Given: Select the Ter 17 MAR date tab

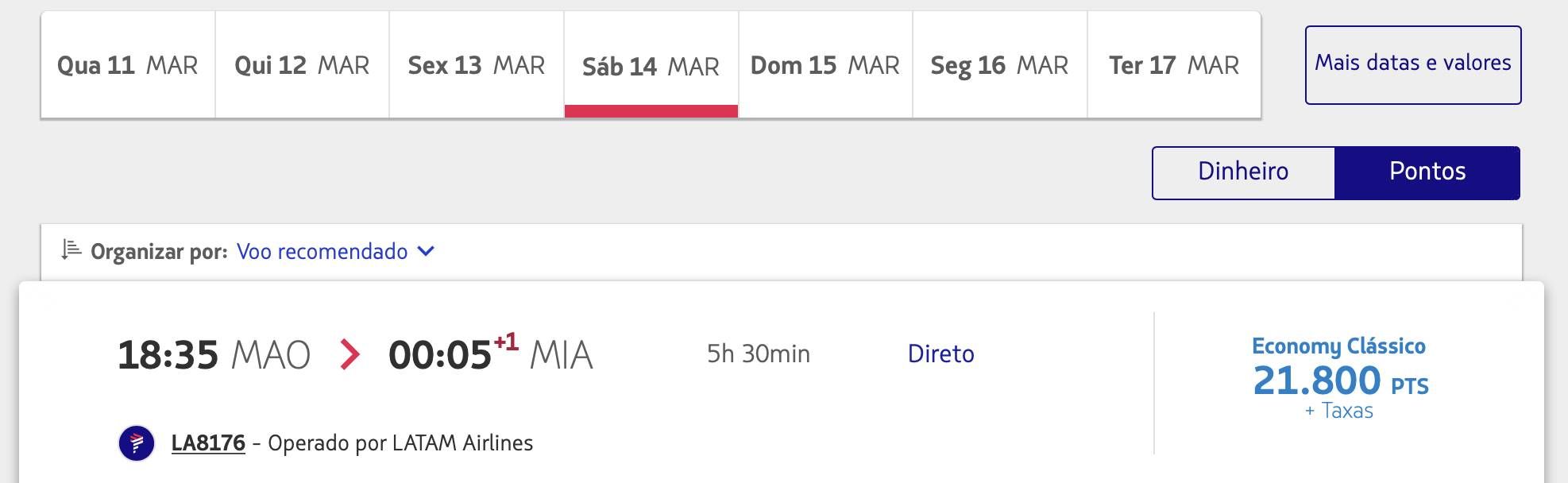Looking at the screenshot, I should [x=1174, y=65].
